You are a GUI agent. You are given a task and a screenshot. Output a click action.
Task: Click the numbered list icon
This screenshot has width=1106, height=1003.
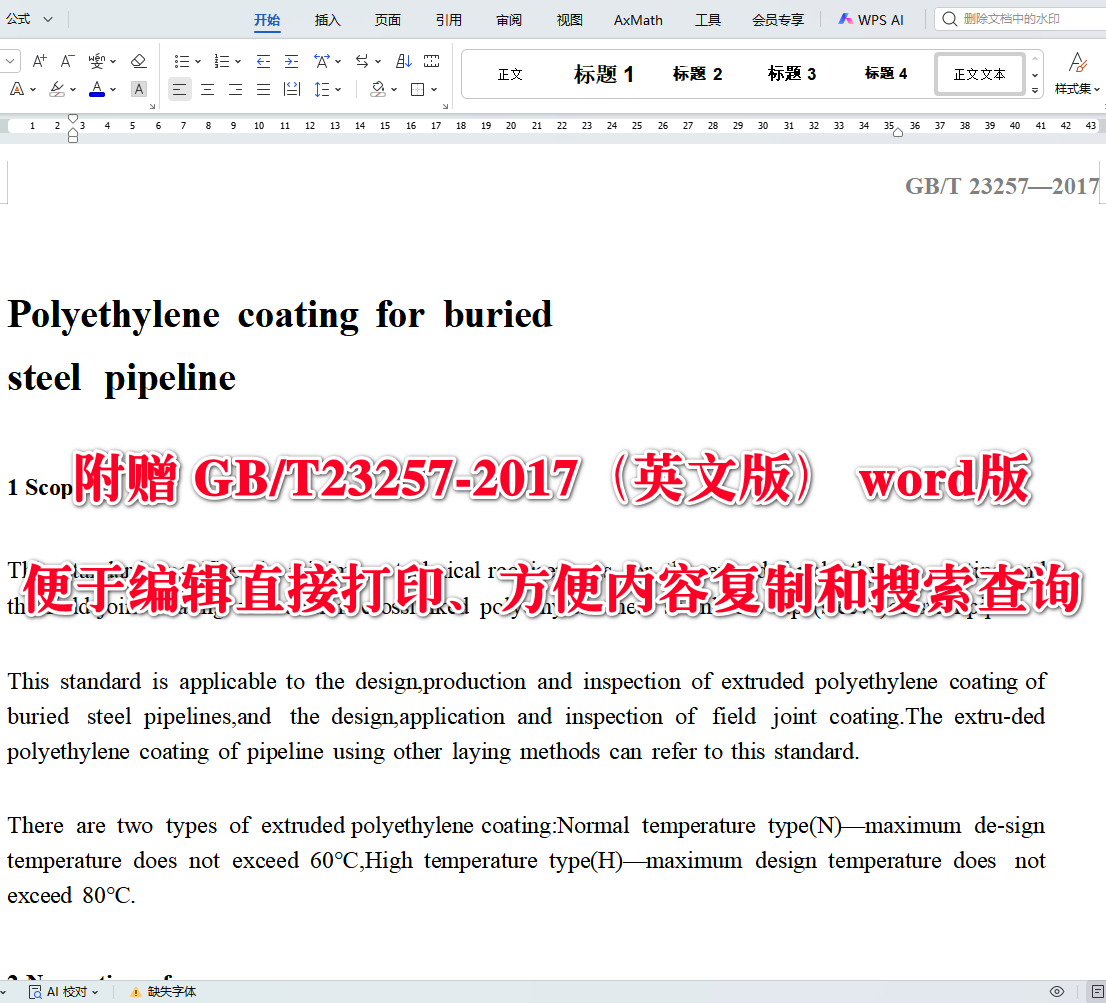[x=222, y=60]
